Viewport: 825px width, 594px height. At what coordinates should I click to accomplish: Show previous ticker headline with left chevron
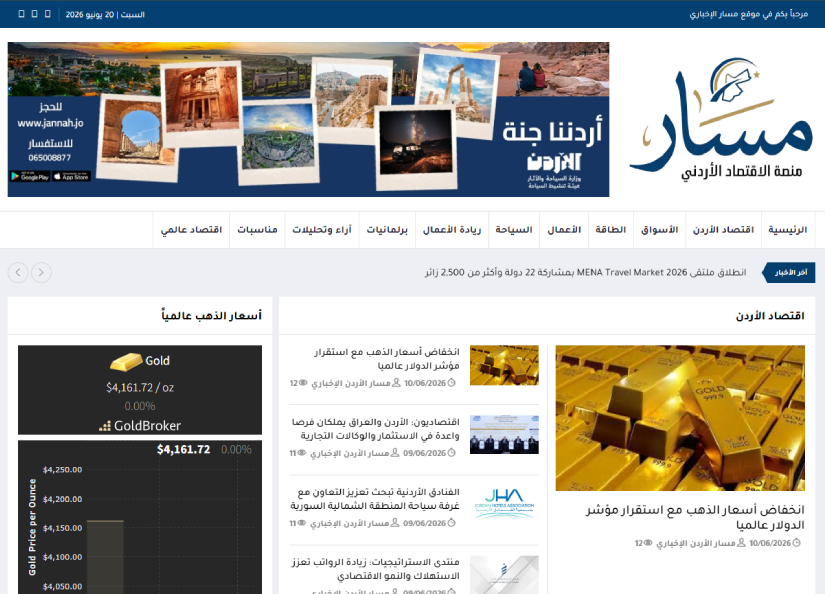pos(18,273)
